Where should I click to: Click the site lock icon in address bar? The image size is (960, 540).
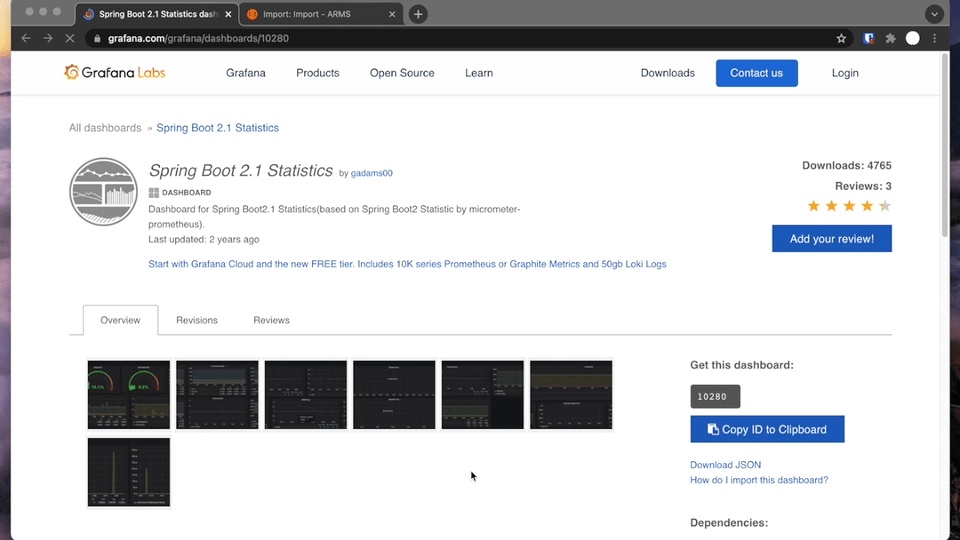(97, 38)
